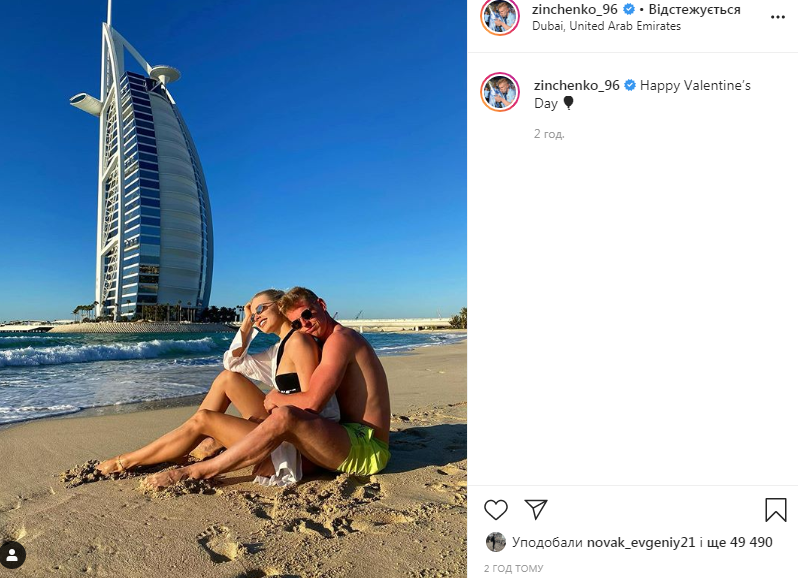Open novak_evgeniy21 profile from likes

pyautogui.click(x=641, y=542)
